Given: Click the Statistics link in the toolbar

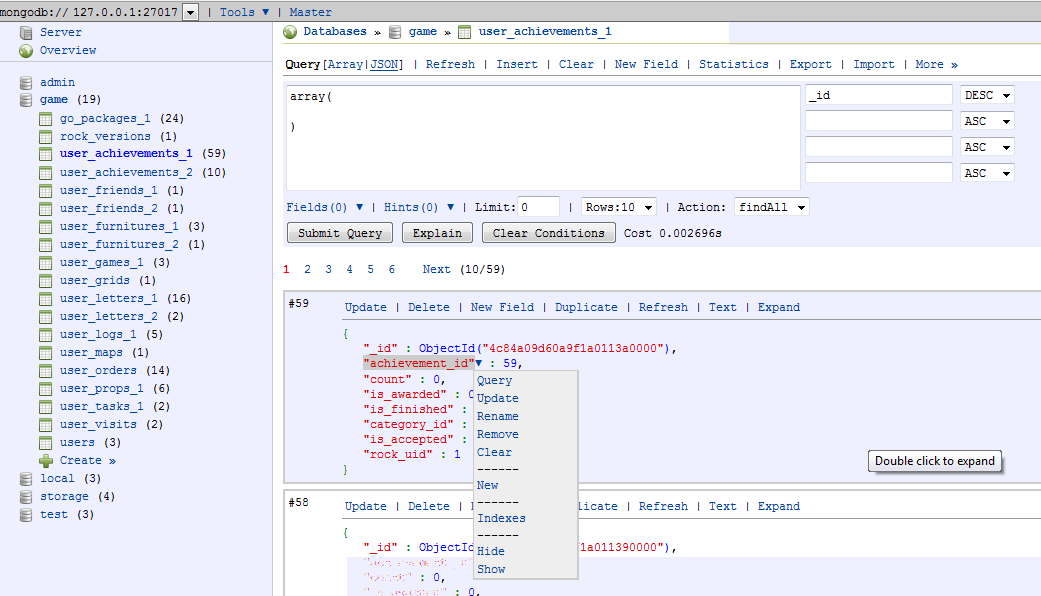Looking at the screenshot, I should pyautogui.click(x=734, y=64).
